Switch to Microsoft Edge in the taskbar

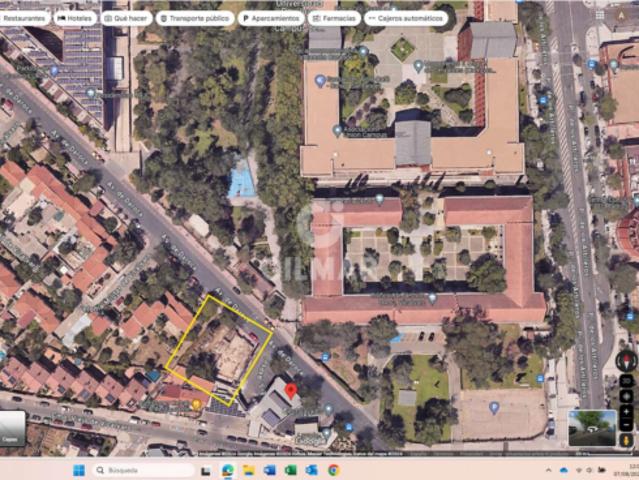point(228,471)
